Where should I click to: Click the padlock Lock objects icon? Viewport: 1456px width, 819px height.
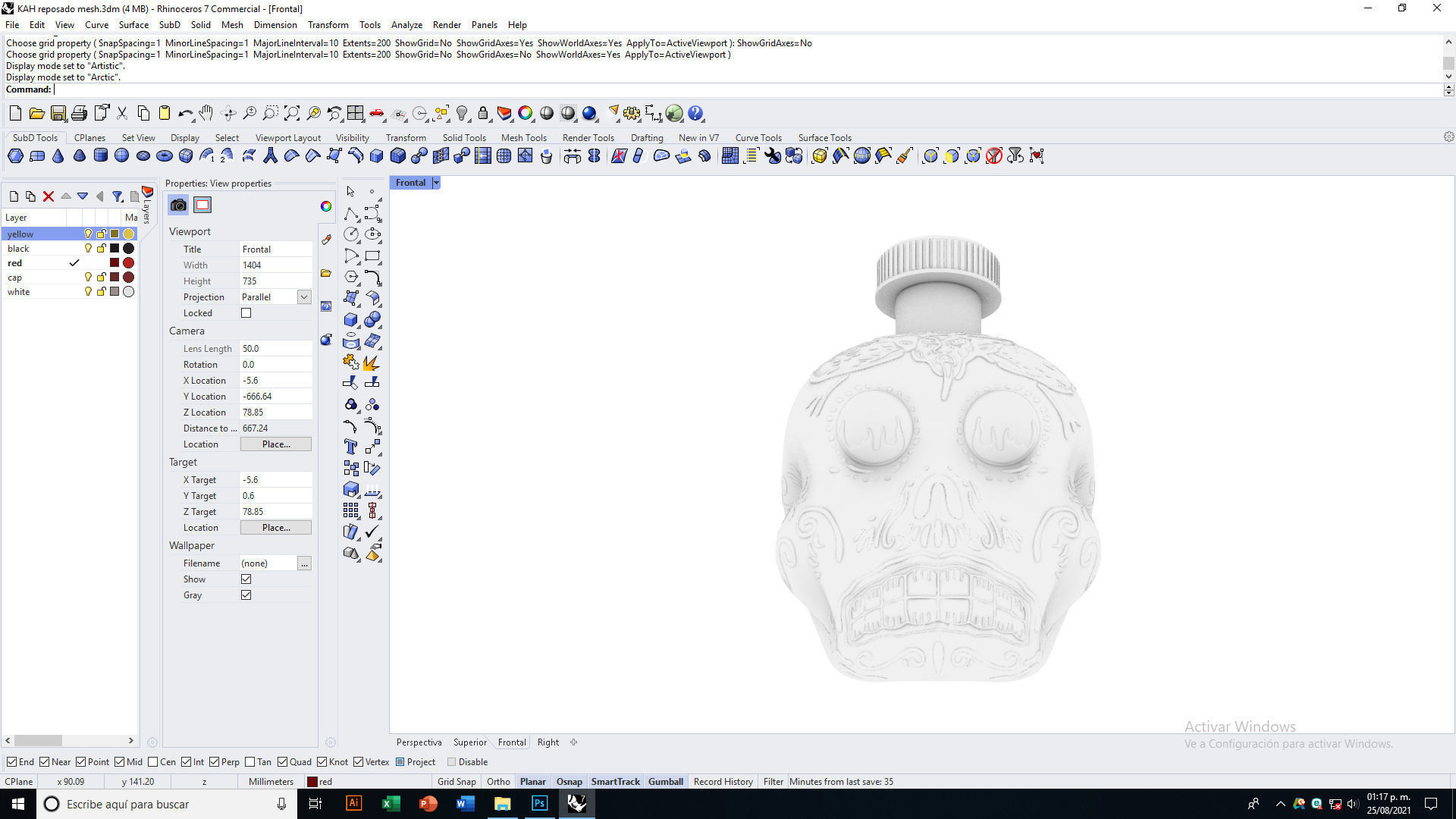point(483,114)
